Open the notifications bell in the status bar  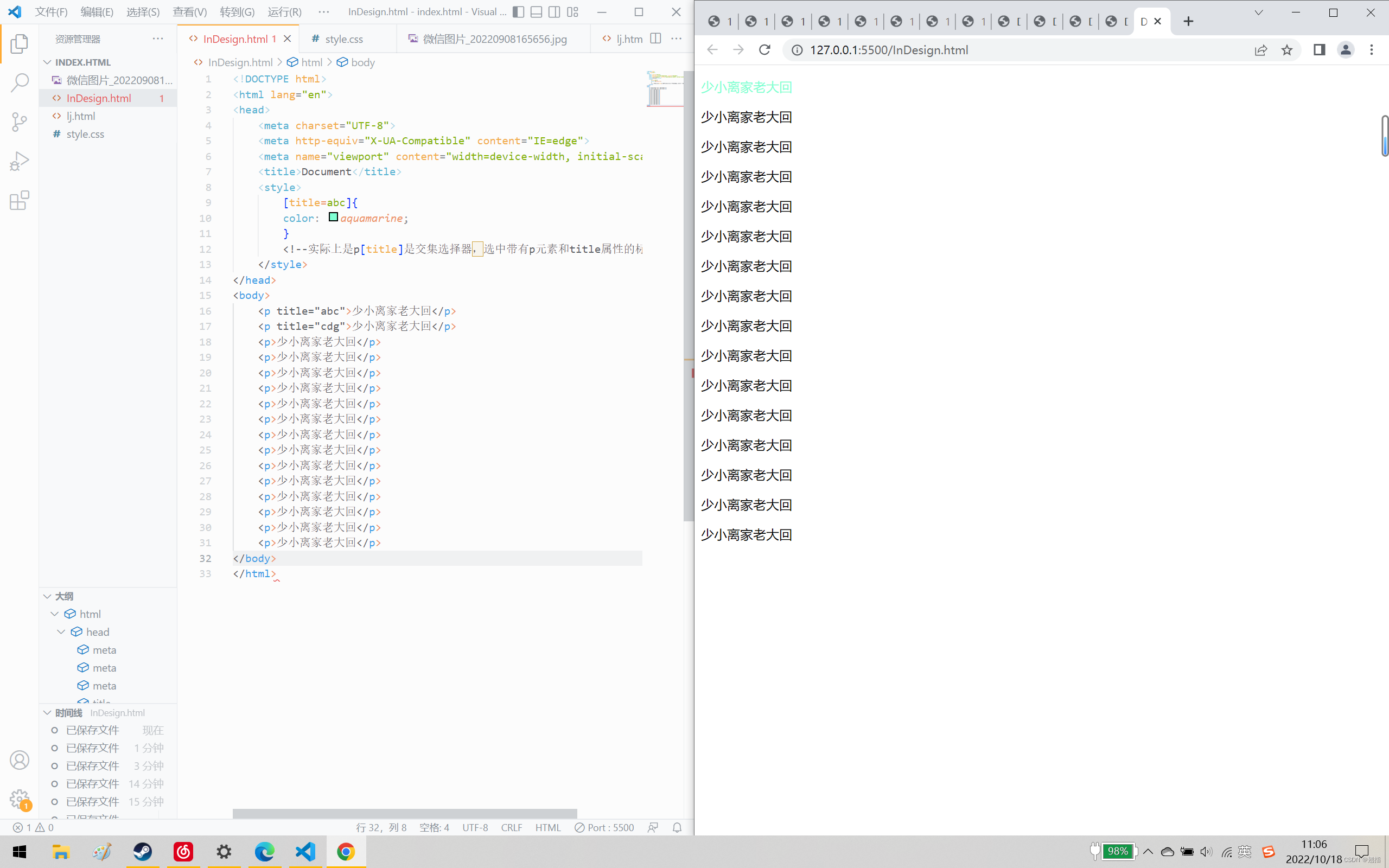coord(677,827)
